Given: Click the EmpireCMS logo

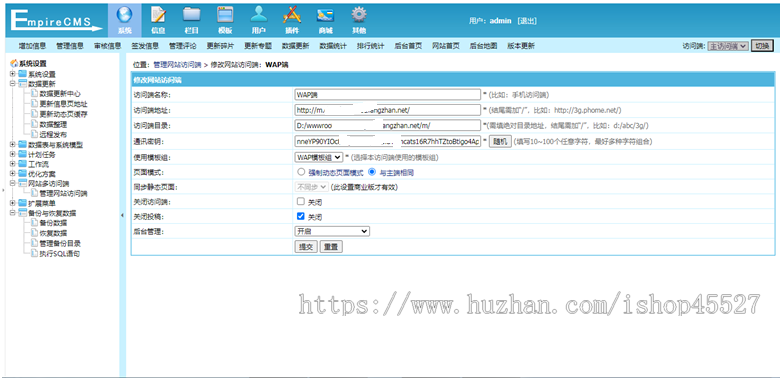Looking at the screenshot, I should (x=55, y=21).
